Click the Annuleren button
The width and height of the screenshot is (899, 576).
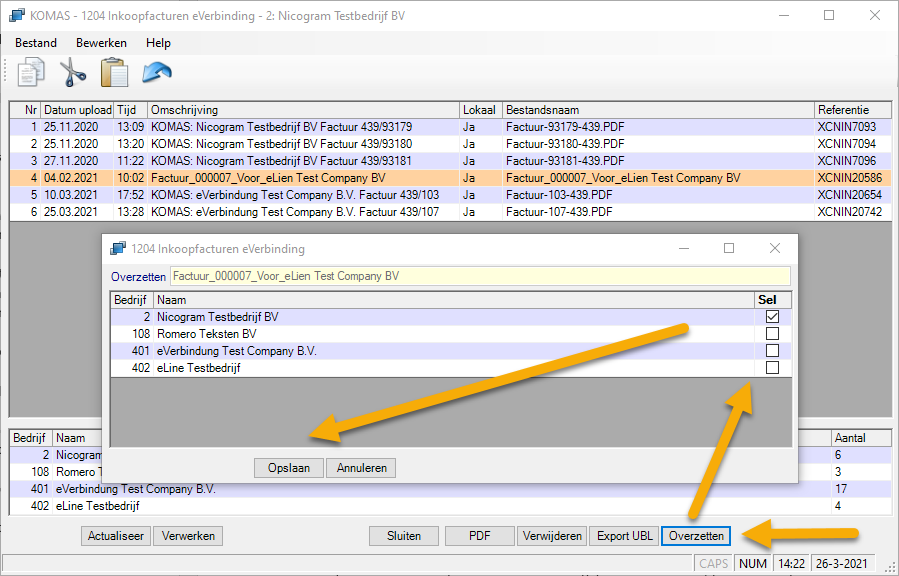361,468
